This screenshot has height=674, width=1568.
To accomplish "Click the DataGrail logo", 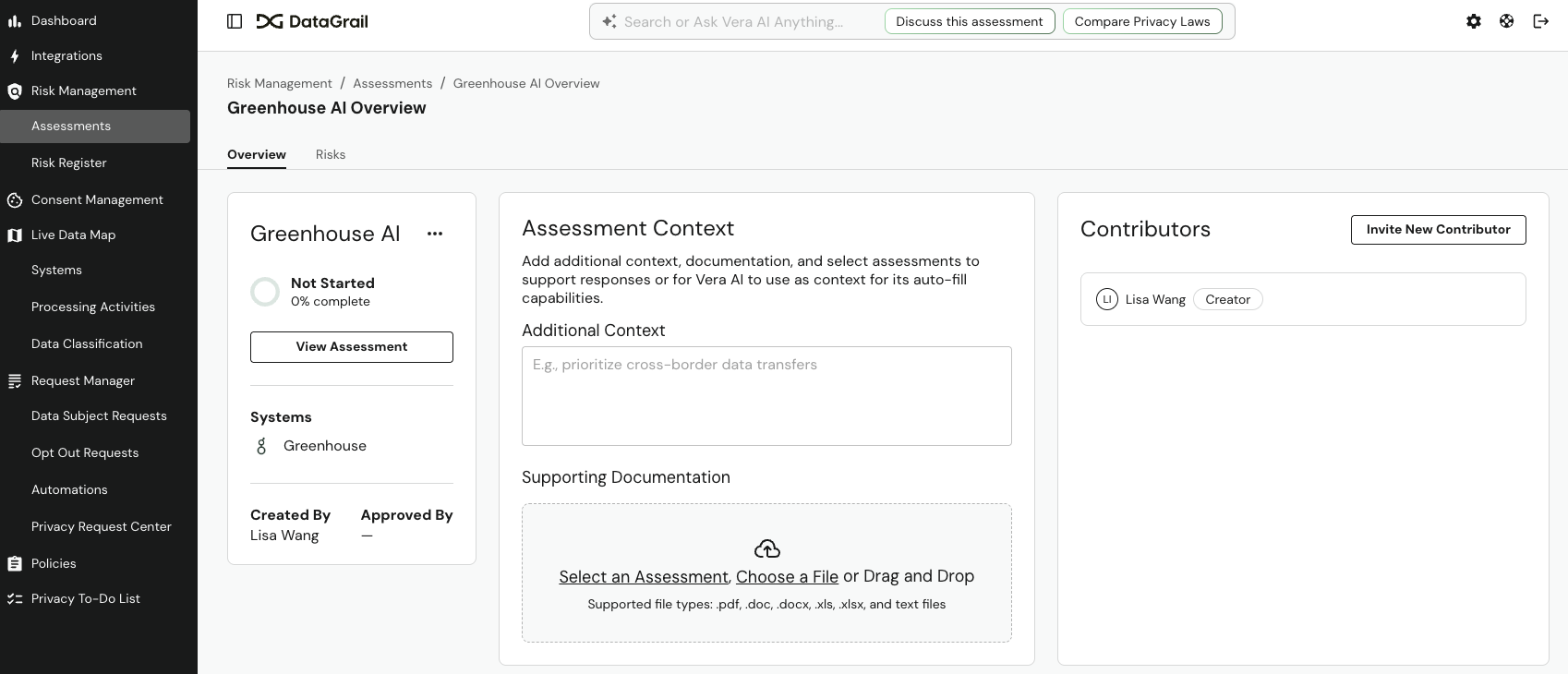I will [x=312, y=21].
